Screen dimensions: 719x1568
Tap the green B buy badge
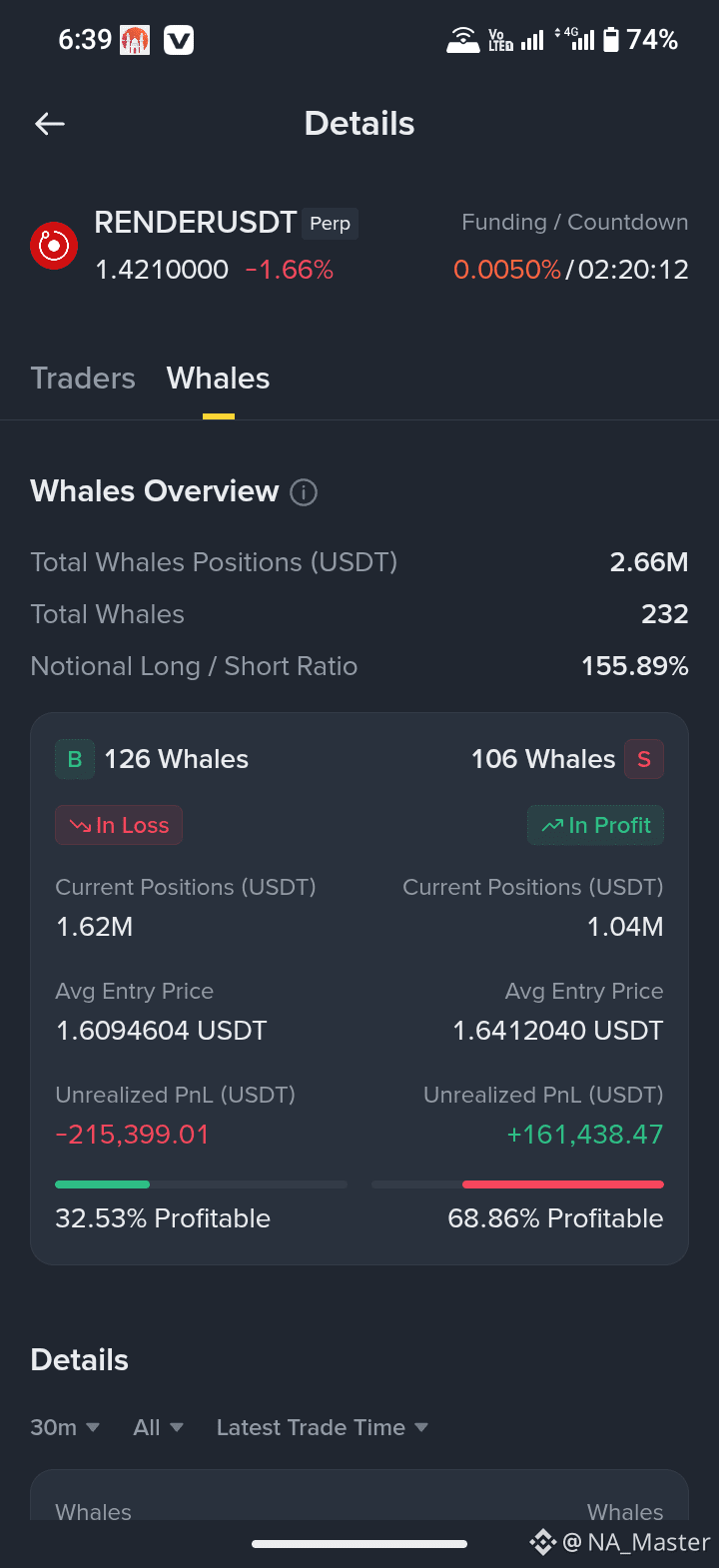(x=75, y=759)
